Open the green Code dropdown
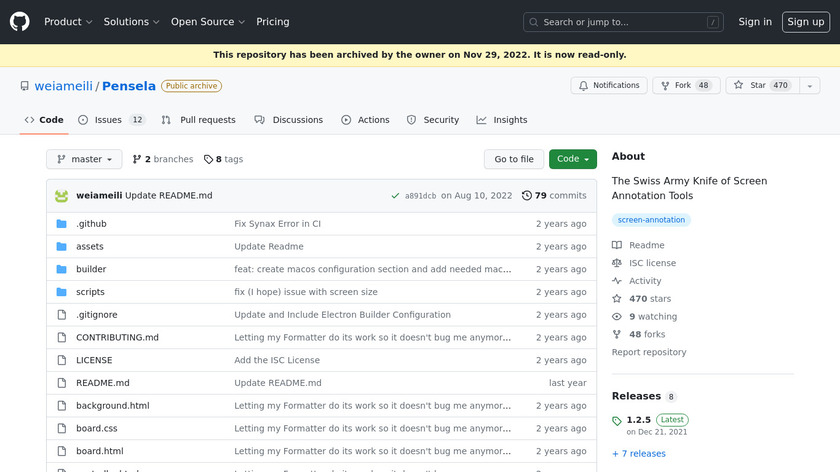This screenshot has width=840, height=472. pyautogui.click(x=572, y=159)
